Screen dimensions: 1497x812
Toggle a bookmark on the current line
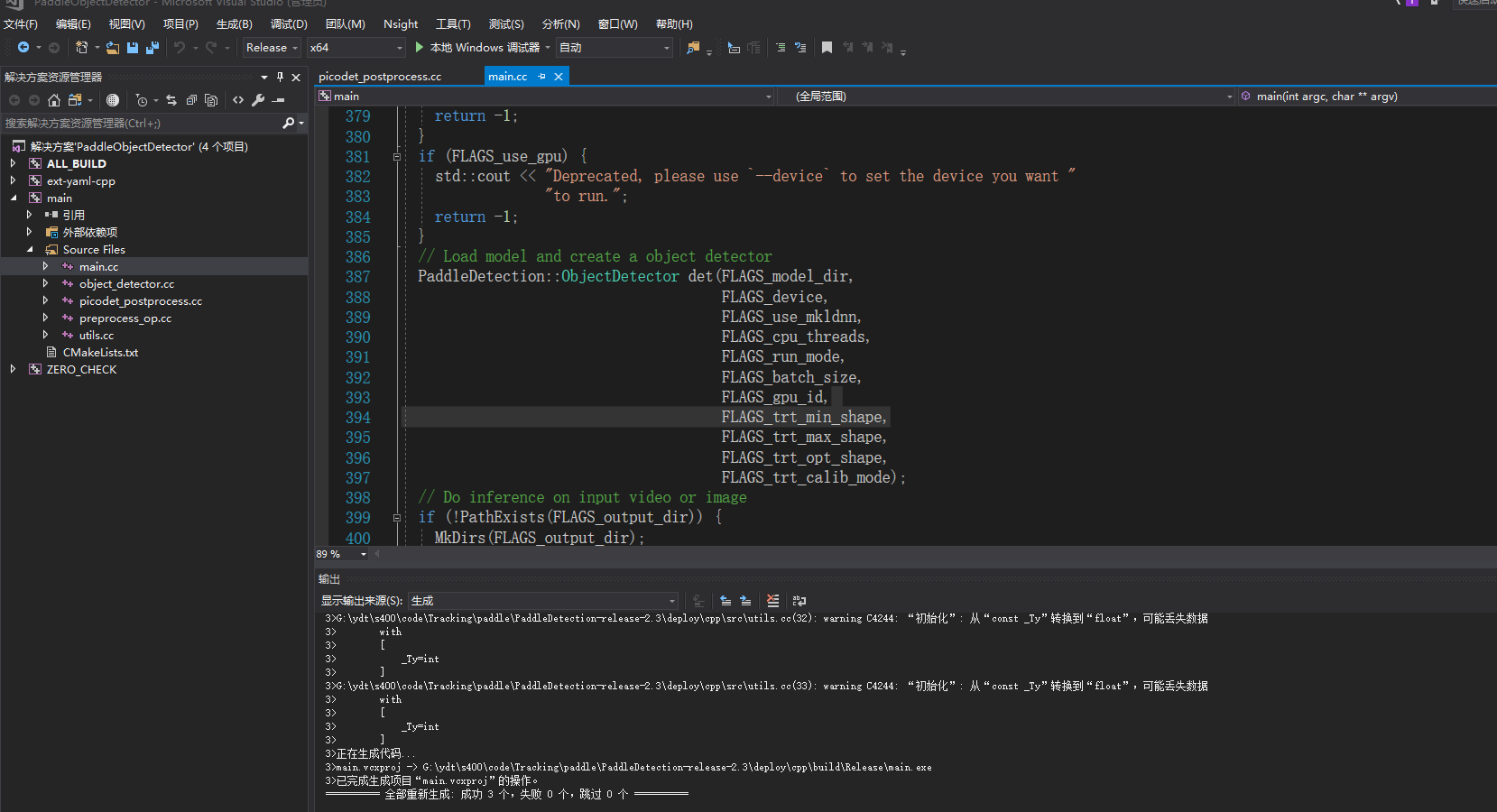click(x=827, y=47)
